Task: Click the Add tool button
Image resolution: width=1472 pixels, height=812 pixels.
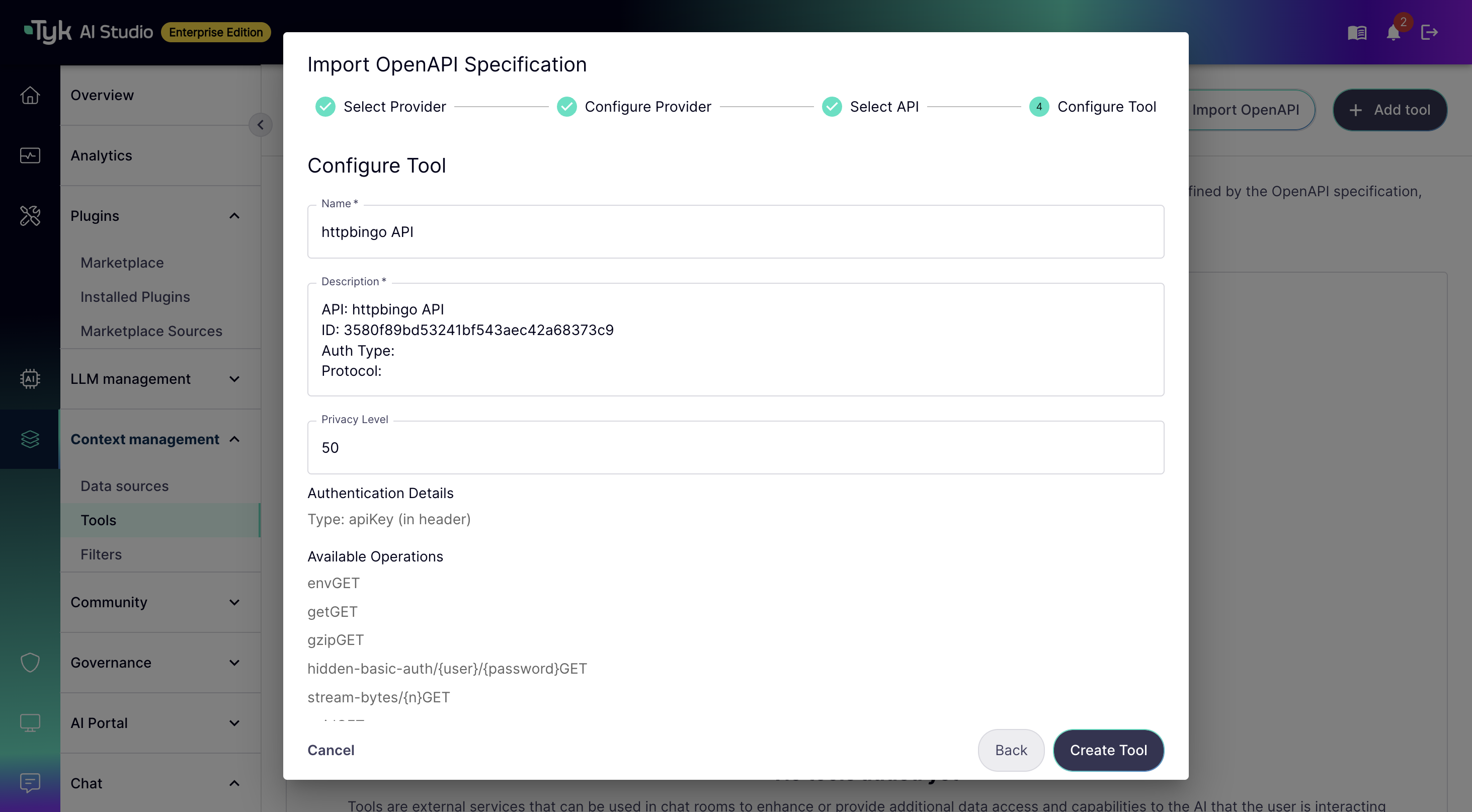Action: pyautogui.click(x=1389, y=110)
